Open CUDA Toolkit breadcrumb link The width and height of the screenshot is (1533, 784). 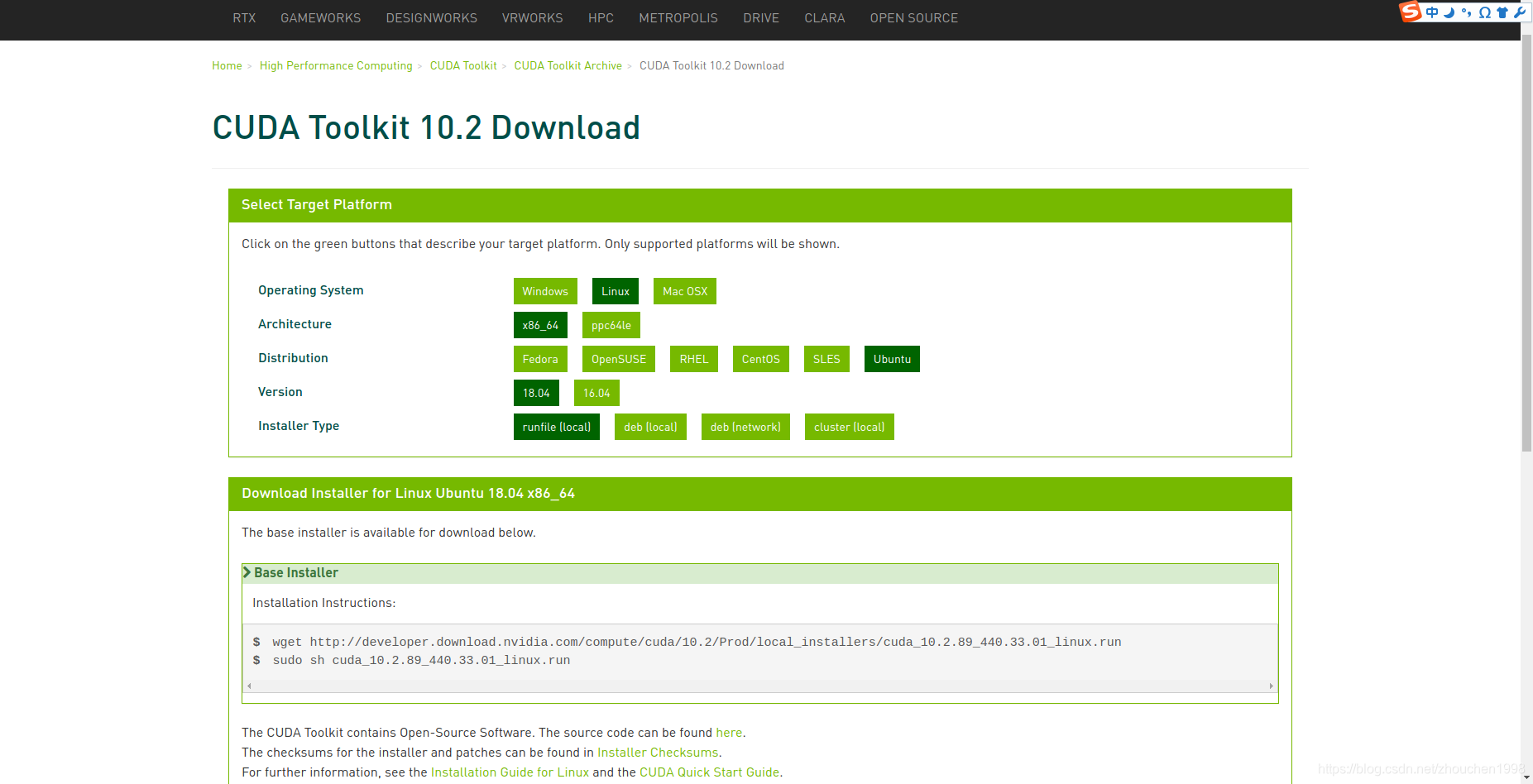coord(463,65)
